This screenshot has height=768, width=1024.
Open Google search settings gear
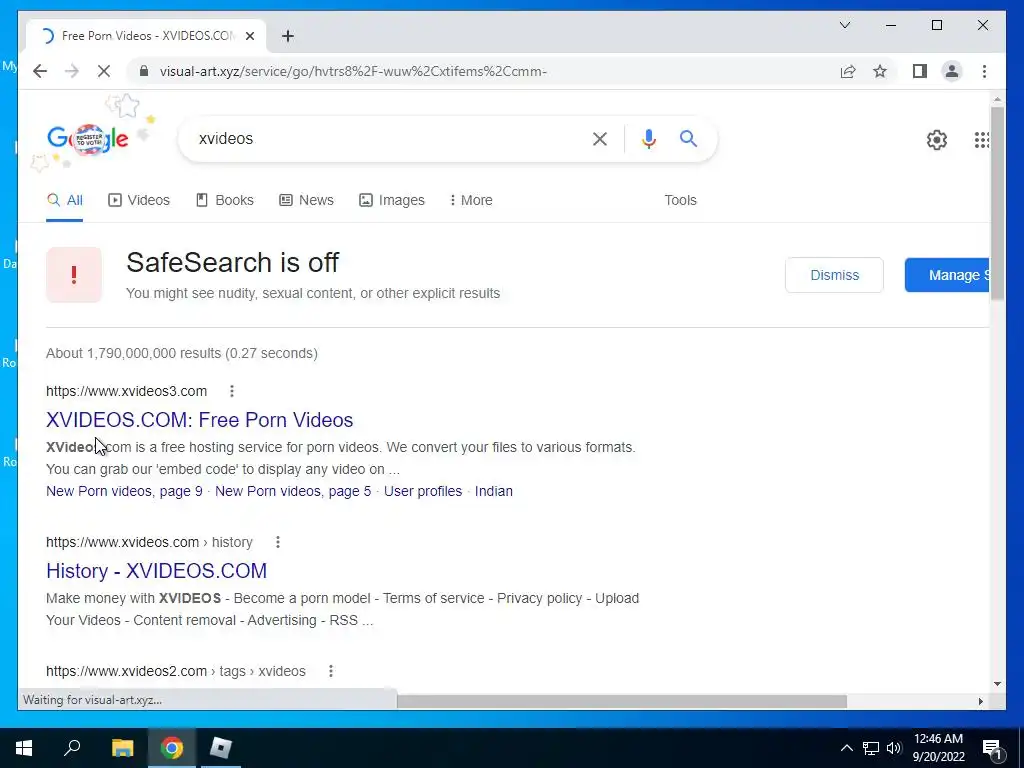coord(936,139)
